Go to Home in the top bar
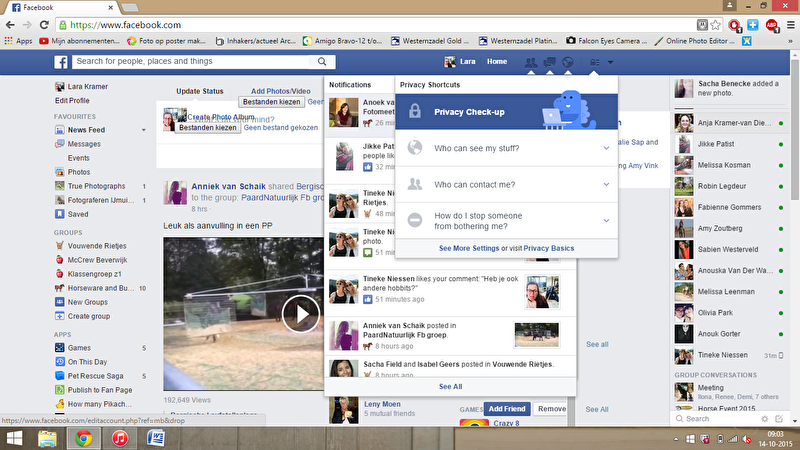Image resolution: width=800 pixels, height=450 pixels. tap(497, 62)
